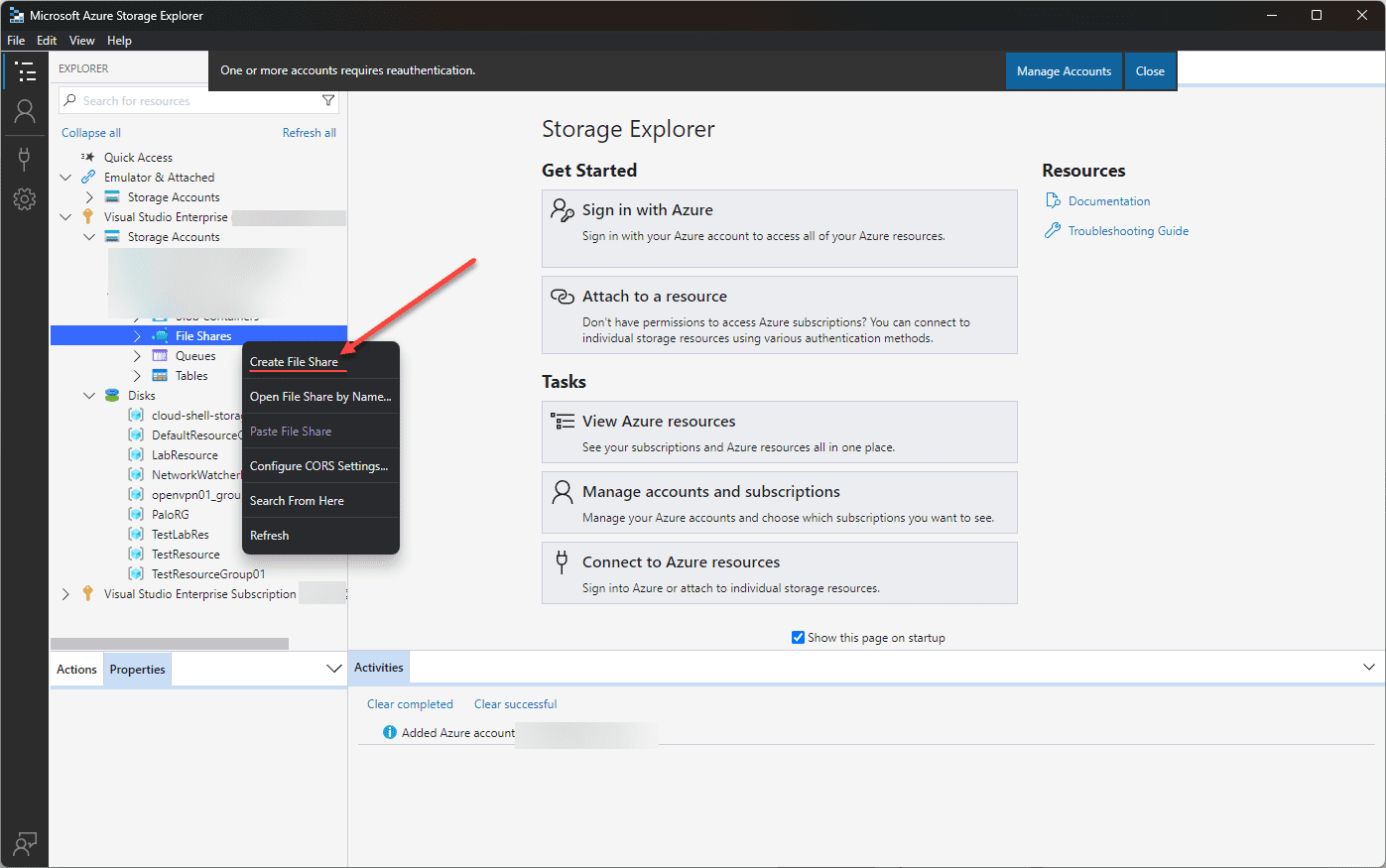Viewport: 1386px width, 868px height.
Task: Click the Connect to Azure resources plug icon
Action: 563,561
